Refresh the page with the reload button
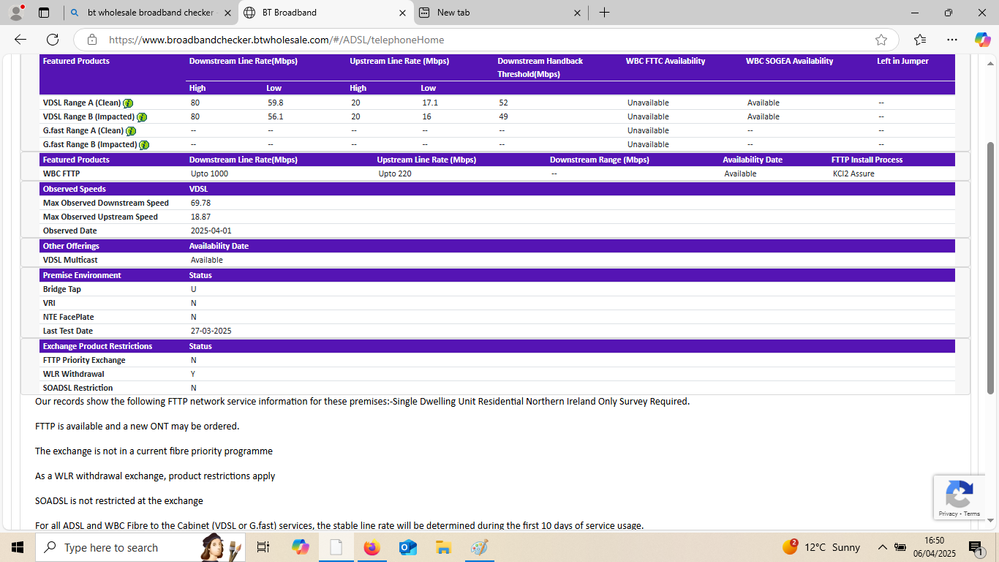 point(52,39)
